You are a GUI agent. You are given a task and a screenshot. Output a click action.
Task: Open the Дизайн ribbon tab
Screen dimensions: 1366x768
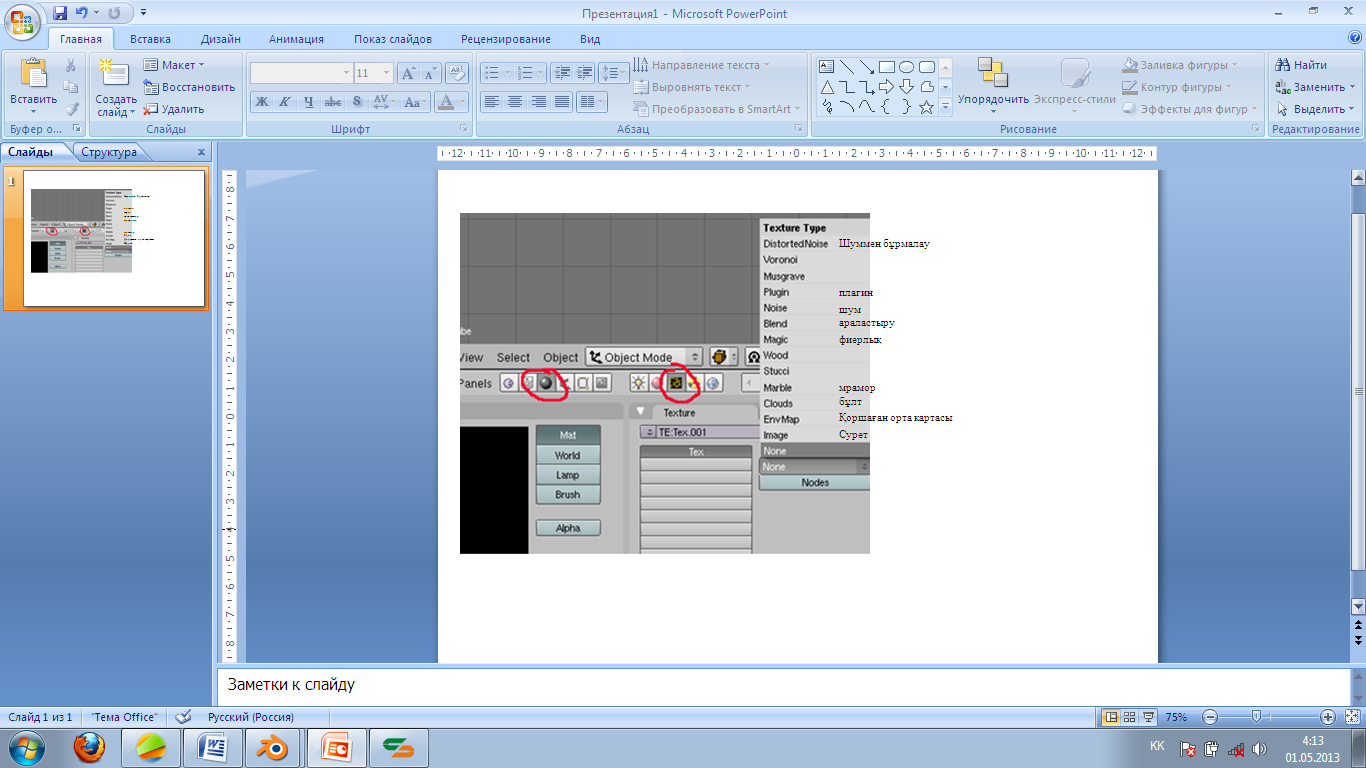[x=220, y=39]
